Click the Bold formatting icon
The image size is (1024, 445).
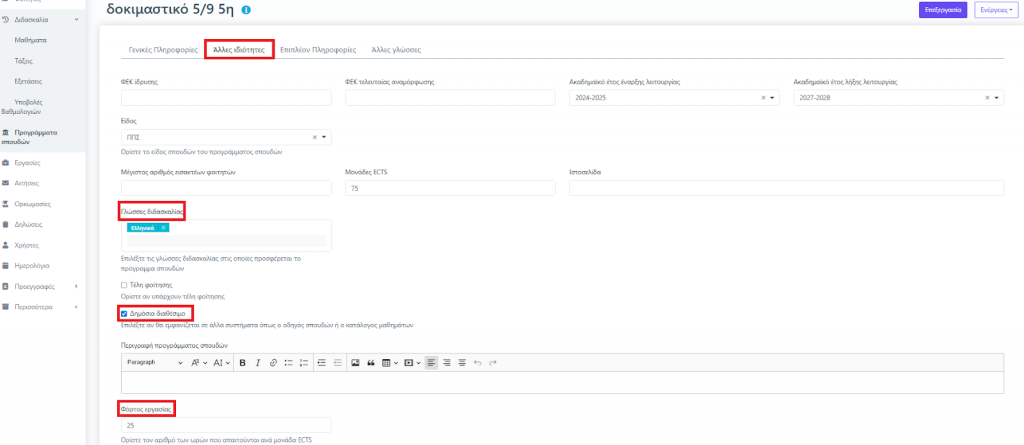click(x=242, y=362)
